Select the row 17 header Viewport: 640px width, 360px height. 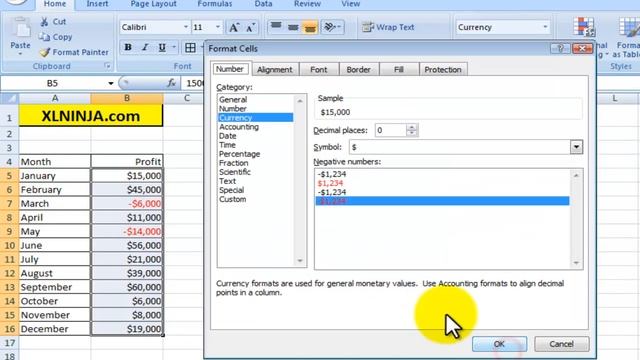tap(9, 343)
